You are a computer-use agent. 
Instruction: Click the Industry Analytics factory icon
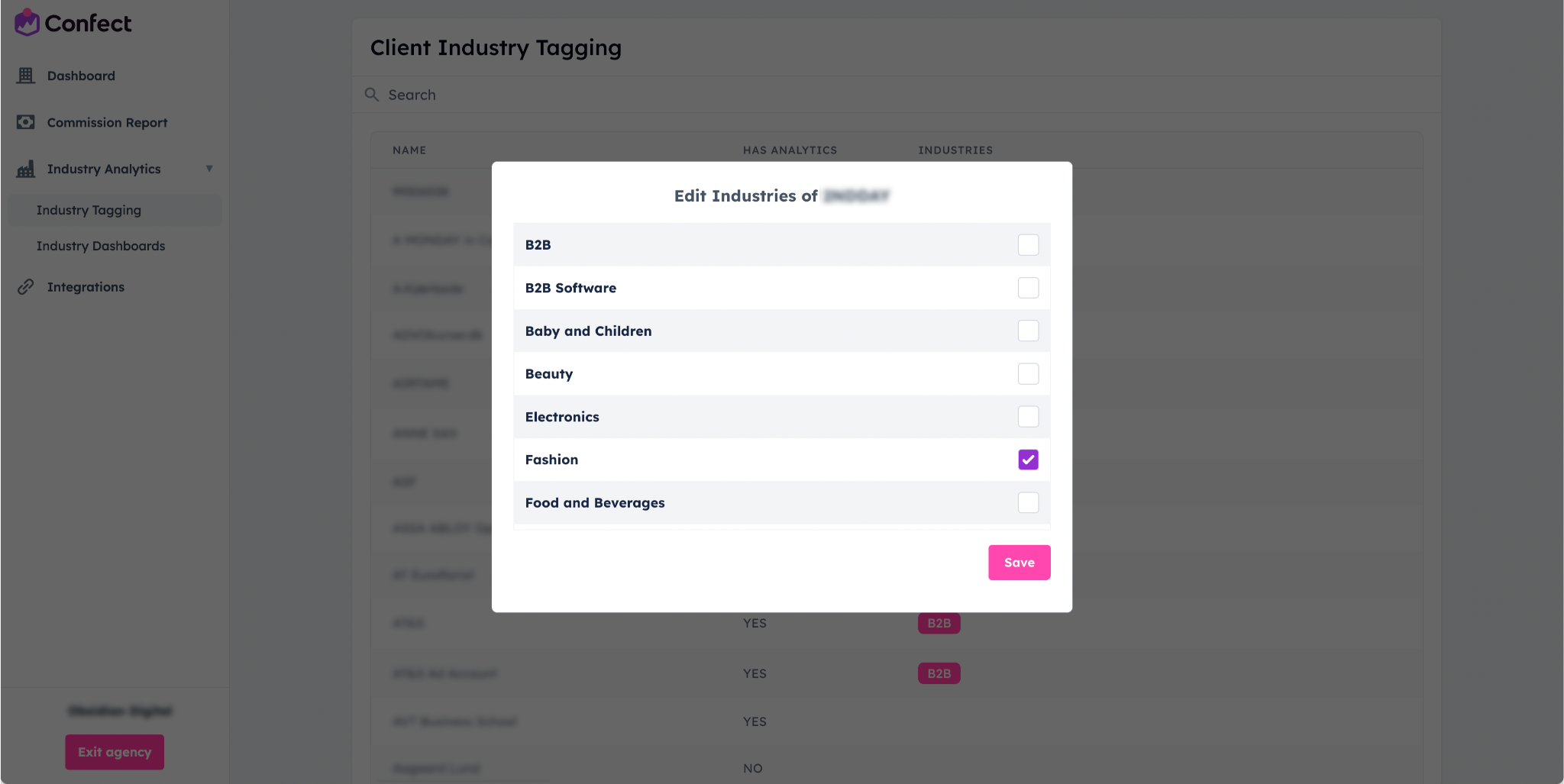(x=26, y=169)
